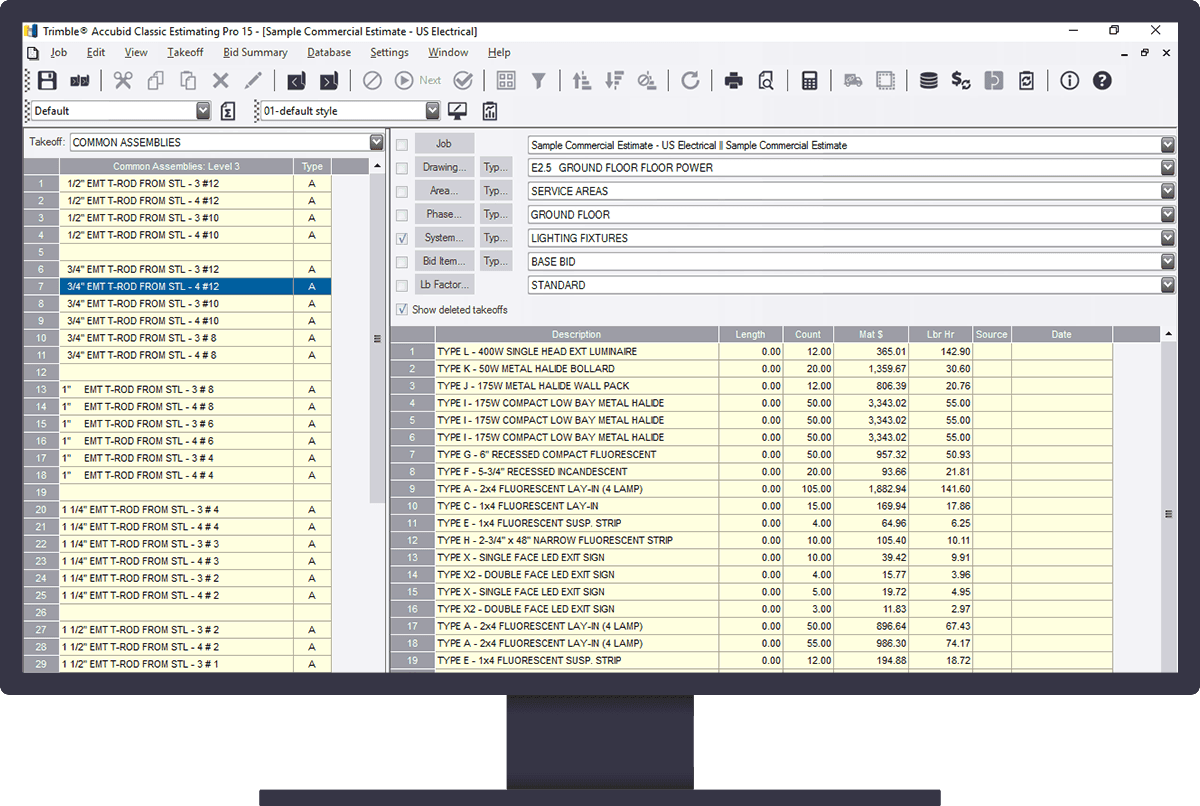The height and width of the screenshot is (806, 1200).
Task: Uncheck Show deleted takeoffs
Action: (402, 309)
